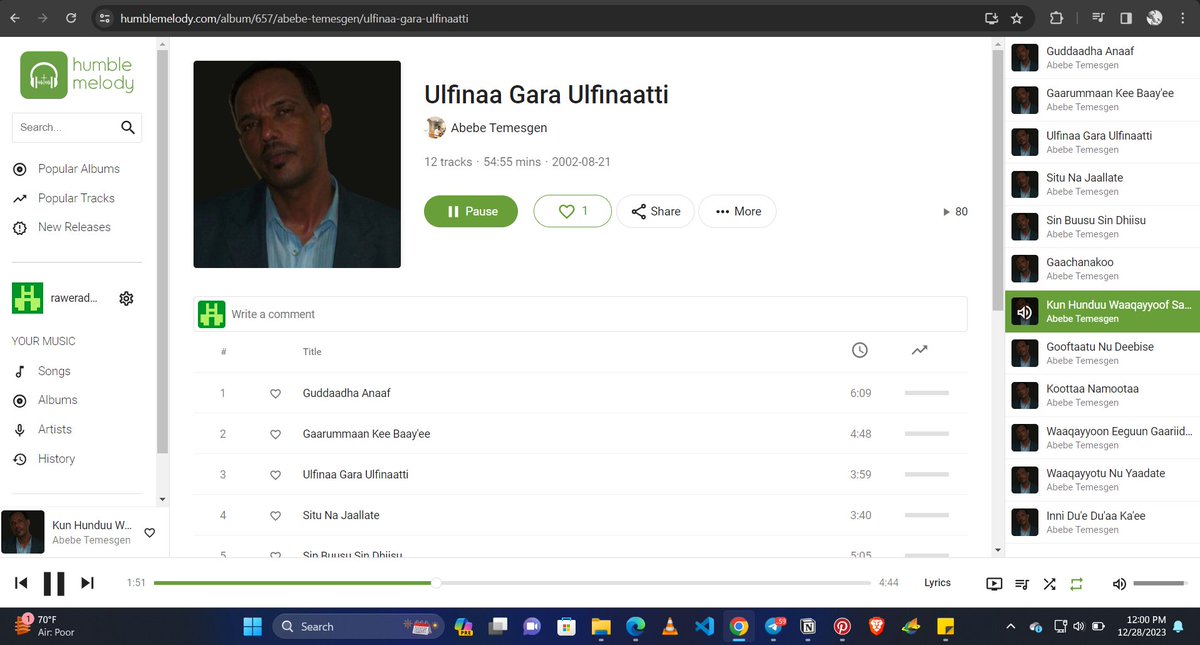
Task: Toggle repeat mode
Action: pyautogui.click(x=1077, y=583)
